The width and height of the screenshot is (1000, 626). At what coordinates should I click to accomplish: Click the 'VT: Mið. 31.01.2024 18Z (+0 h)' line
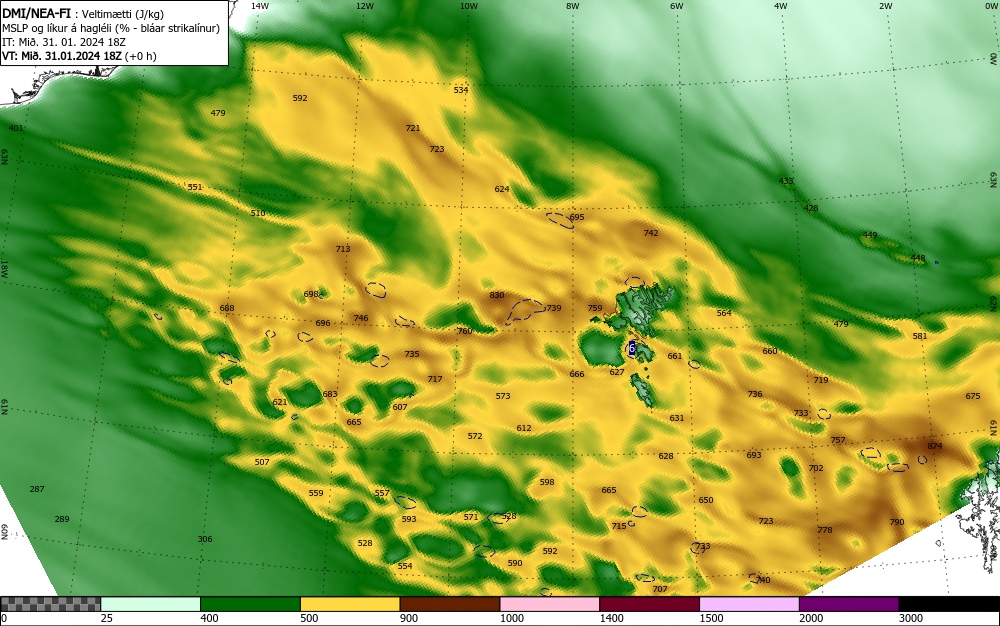click(x=79, y=55)
